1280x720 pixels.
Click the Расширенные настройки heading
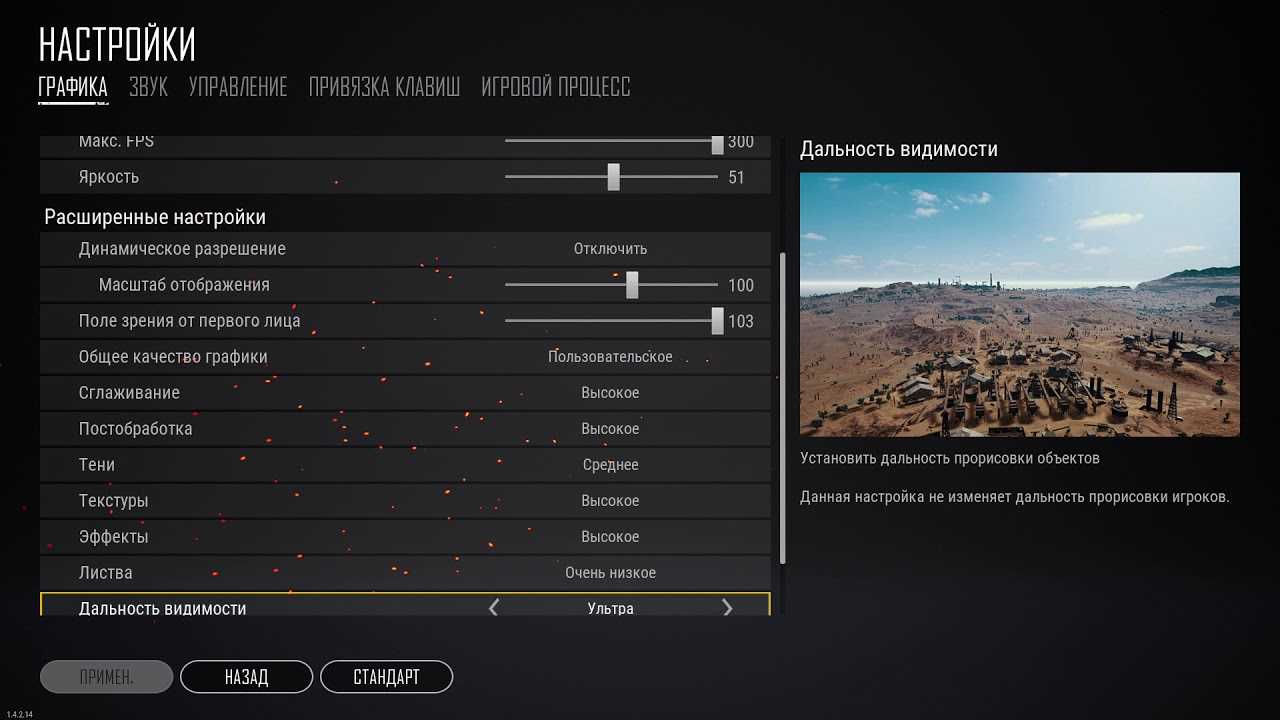tap(155, 217)
